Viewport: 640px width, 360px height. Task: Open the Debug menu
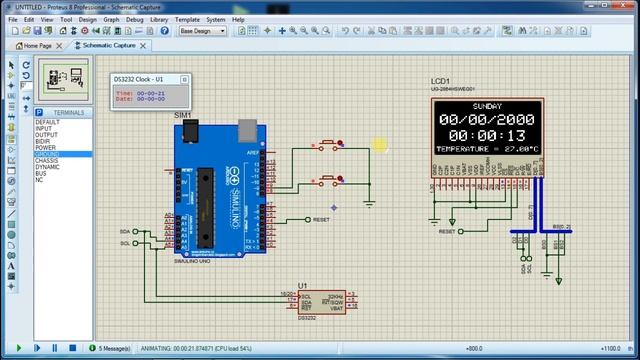[x=134, y=20]
